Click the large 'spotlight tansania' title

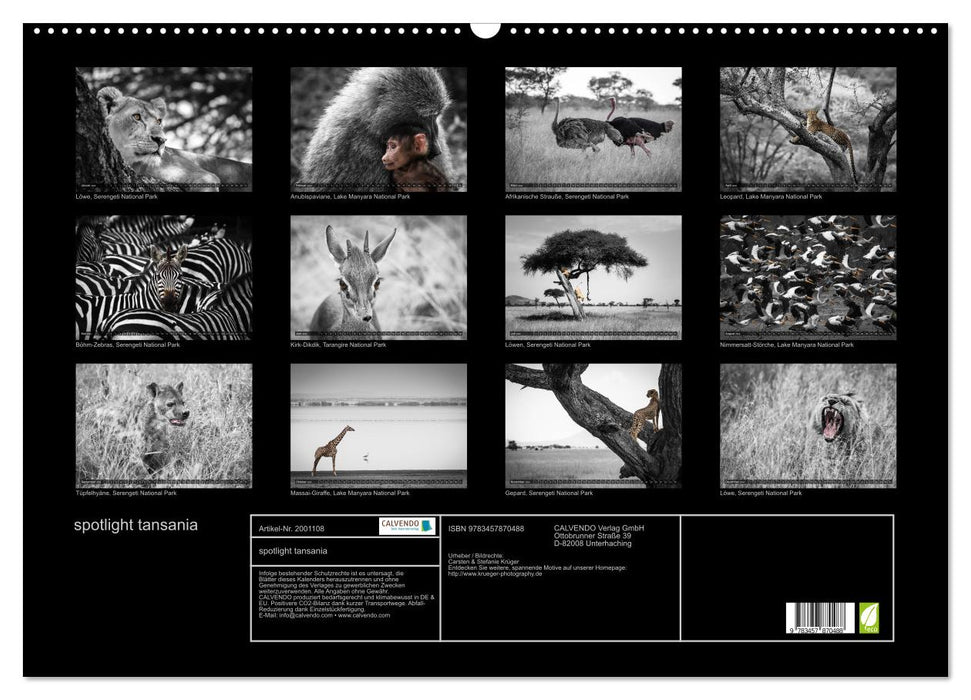click(x=136, y=525)
